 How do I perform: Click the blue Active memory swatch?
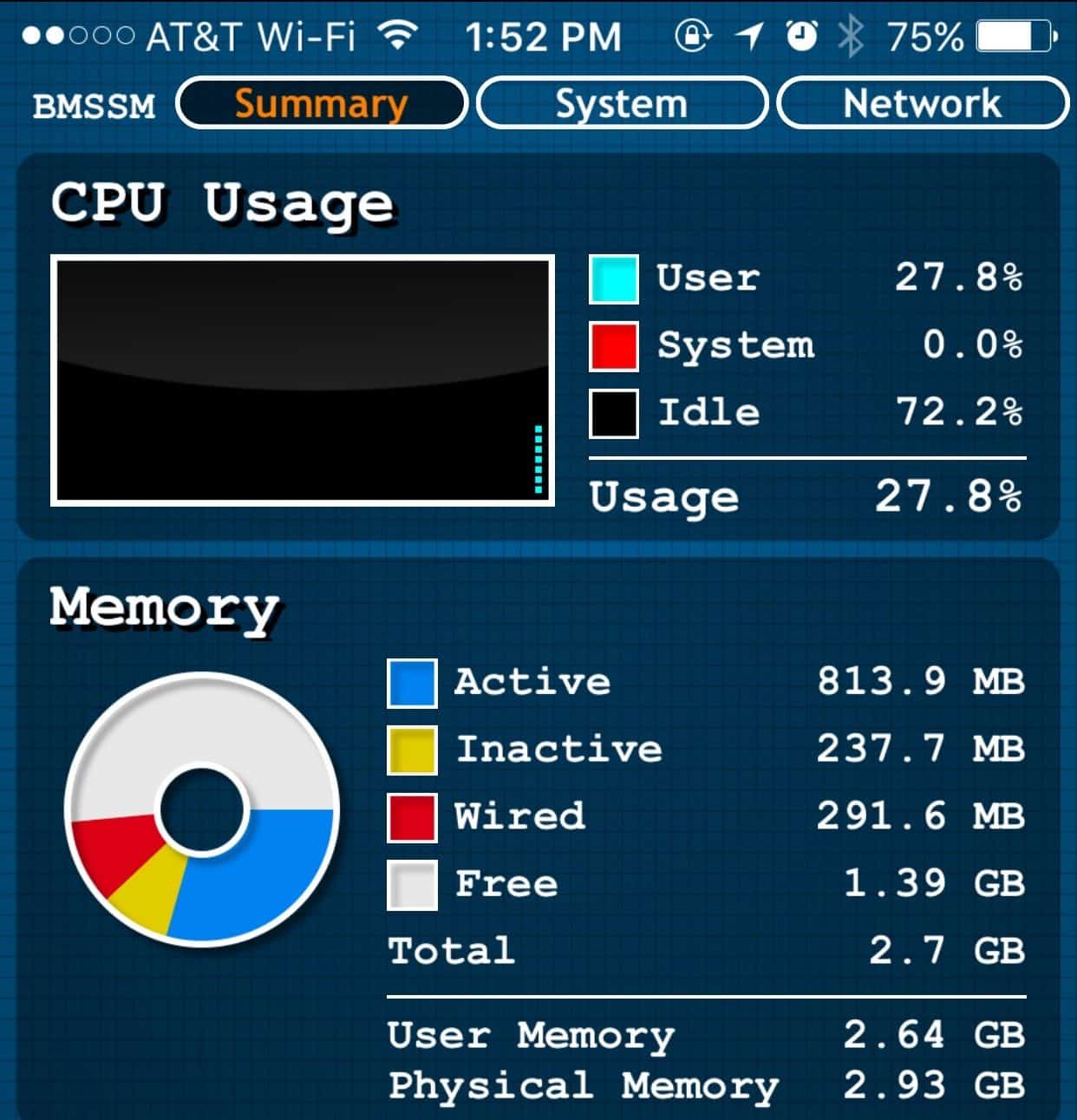[412, 683]
